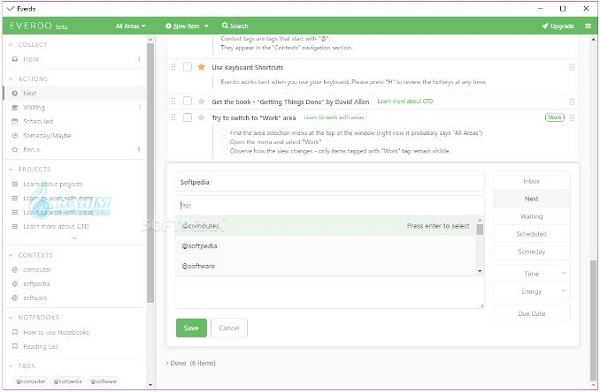
Task: Show more projects chevron
Action: (75, 238)
